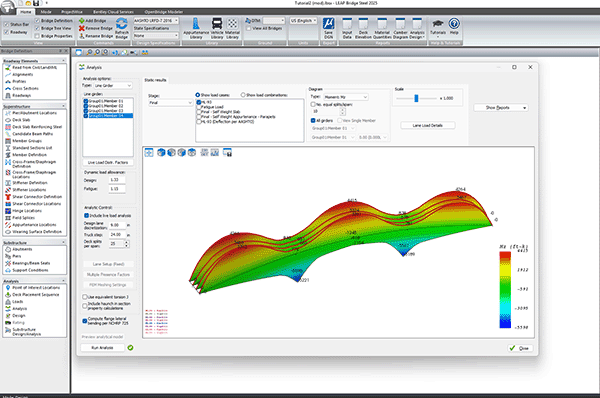This screenshot has width=600, height=398.
Task: Check the Fatigue Load case
Action: [x=199, y=107]
